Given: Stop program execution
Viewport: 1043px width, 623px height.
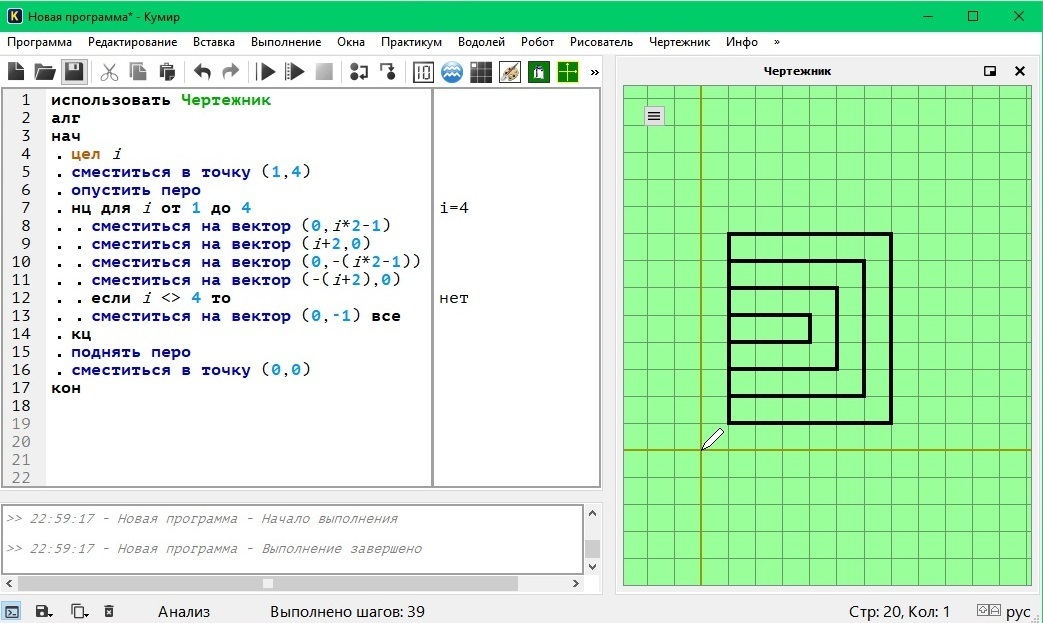Looking at the screenshot, I should [323, 72].
